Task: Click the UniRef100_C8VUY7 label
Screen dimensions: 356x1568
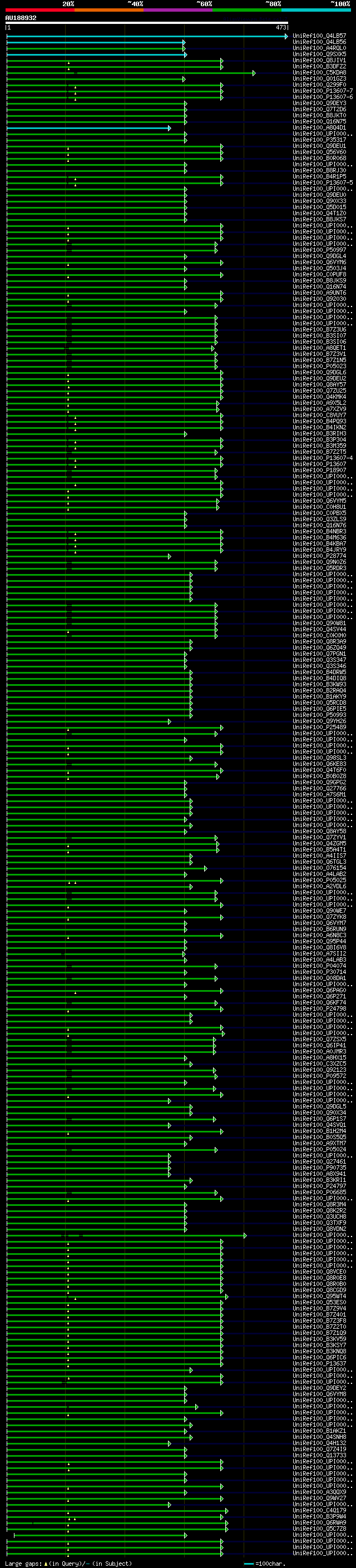Action: (x=319, y=415)
